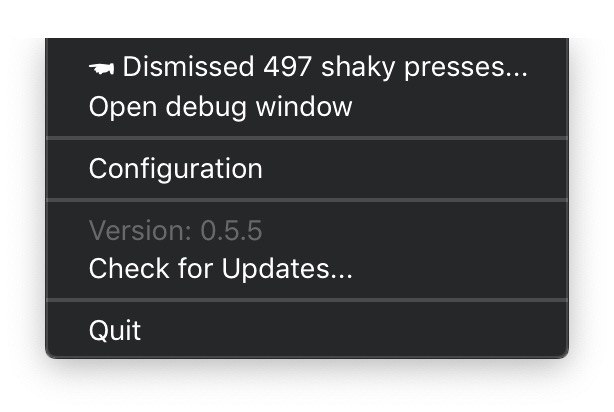Viewport: 614px width, 412px height.
Task: Open debug window
Action: pos(307,107)
